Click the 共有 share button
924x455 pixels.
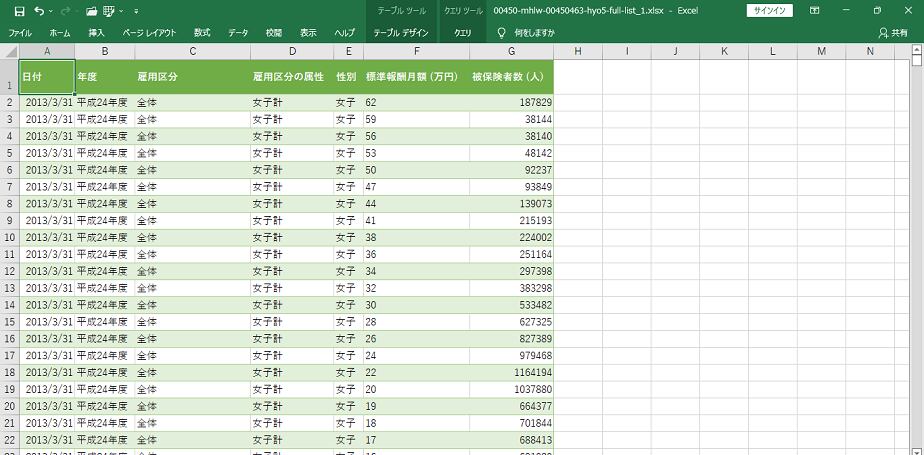point(893,33)
